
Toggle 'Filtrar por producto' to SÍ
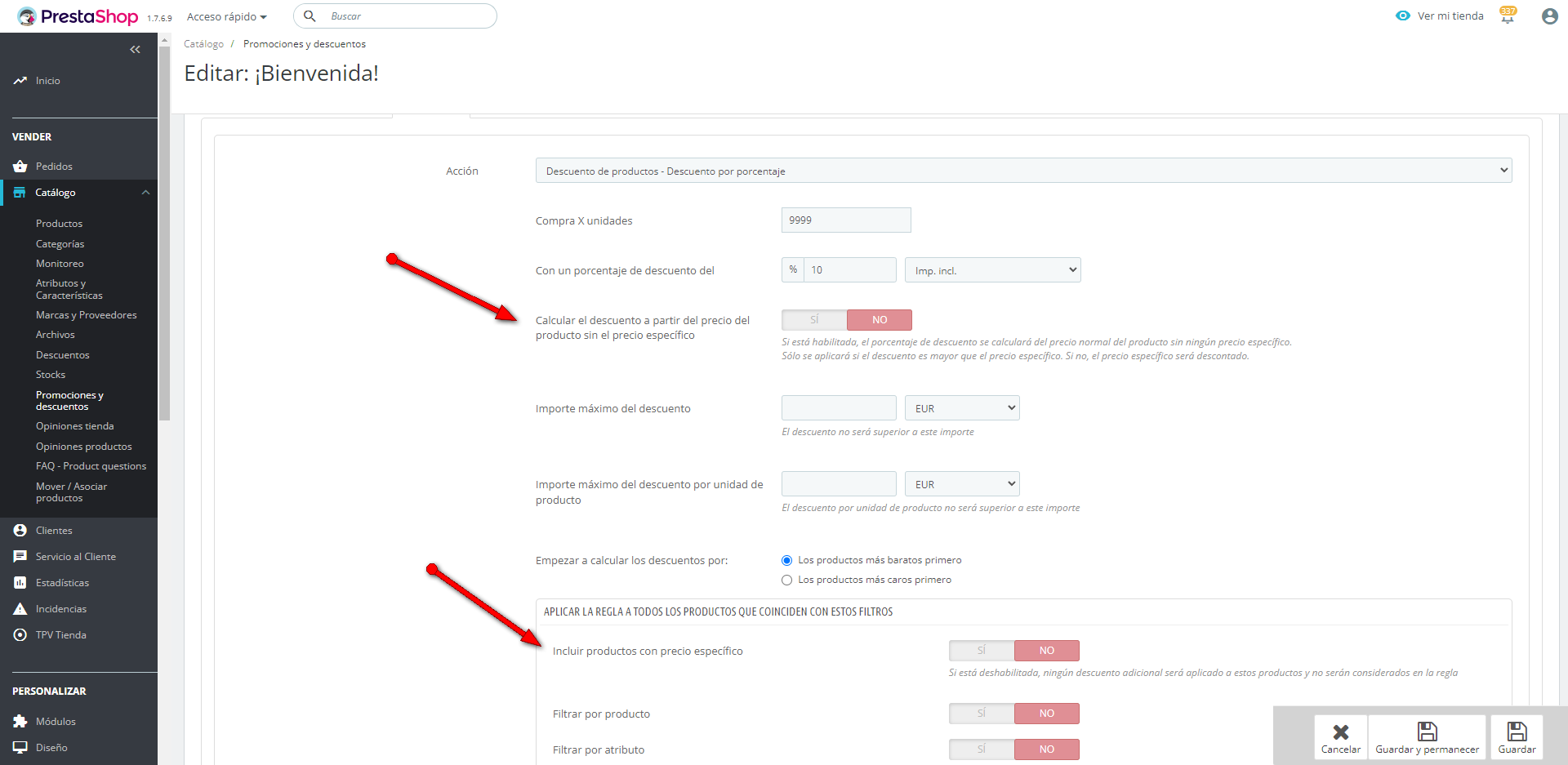click(982, 714)
